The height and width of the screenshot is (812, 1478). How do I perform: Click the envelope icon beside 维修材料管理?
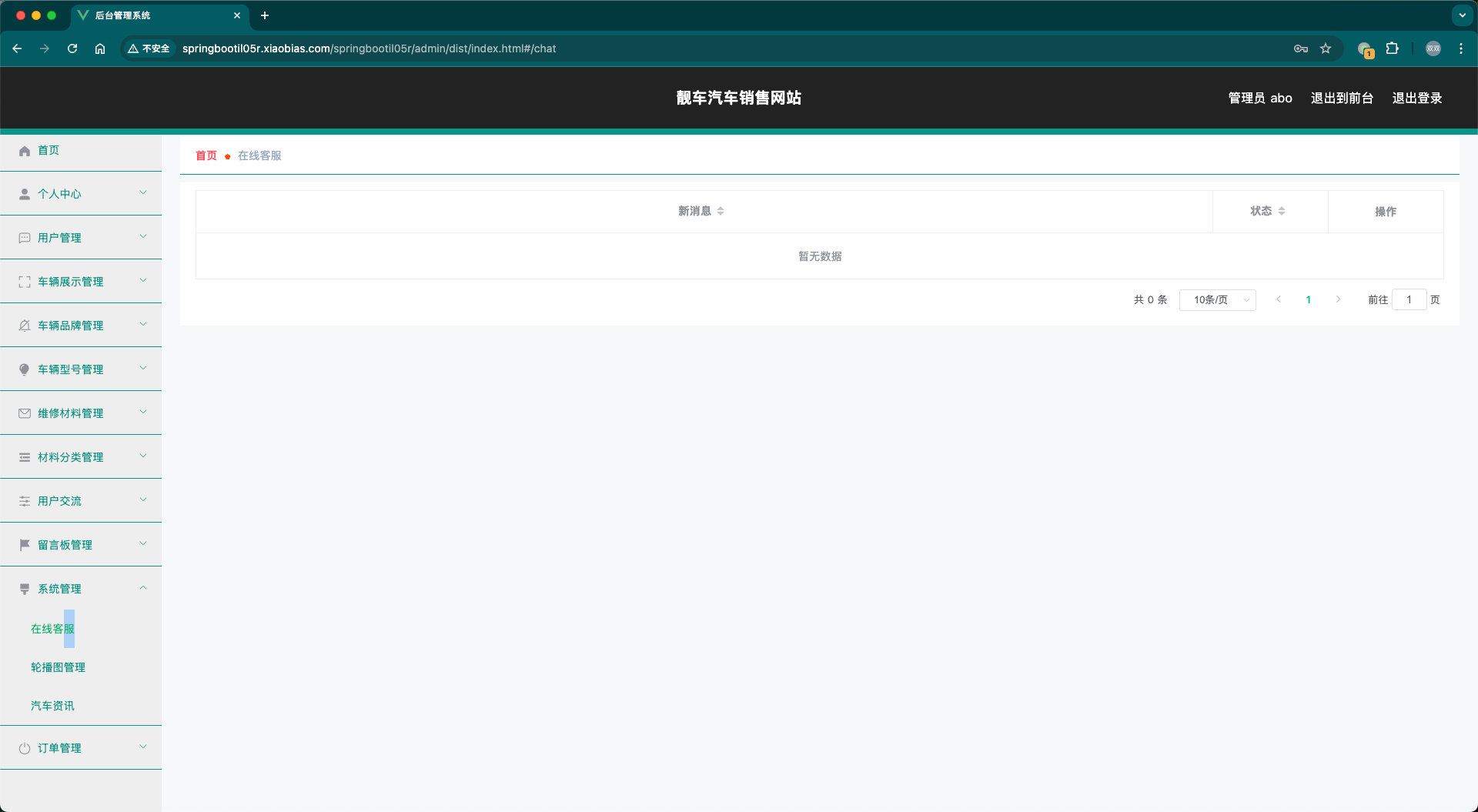[25, 413]
